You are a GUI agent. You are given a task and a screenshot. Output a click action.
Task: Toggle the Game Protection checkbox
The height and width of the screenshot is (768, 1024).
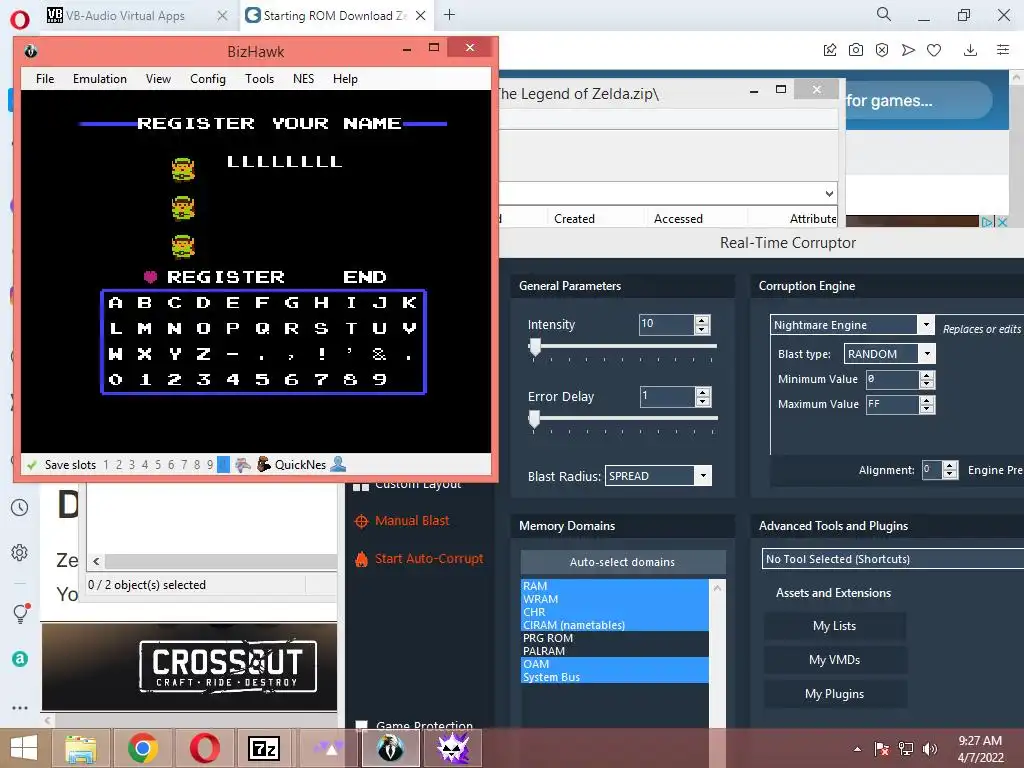[x=361, y=725]
